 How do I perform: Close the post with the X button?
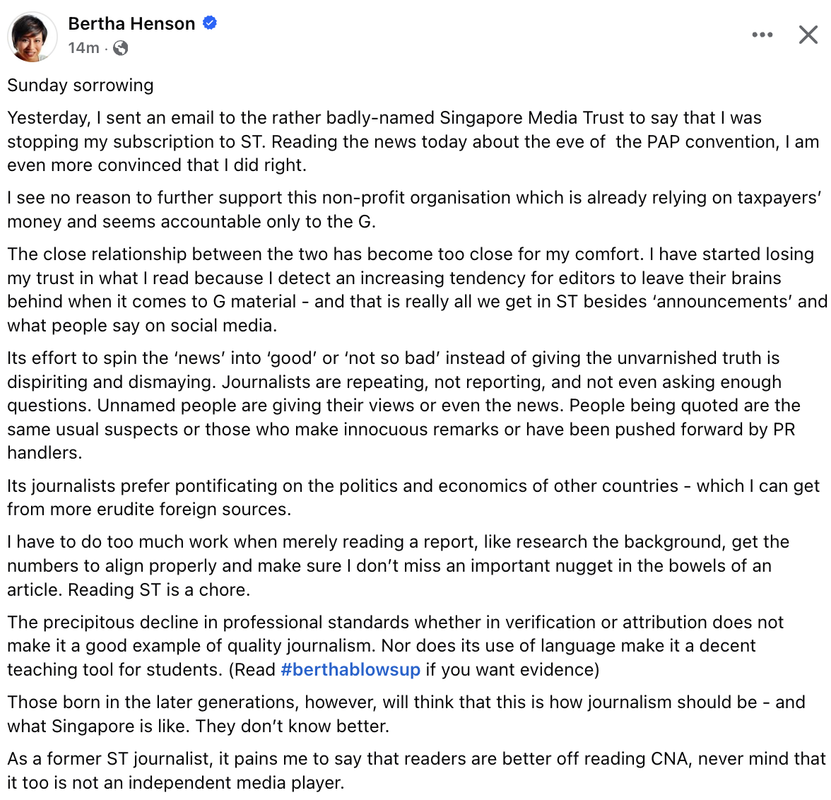tap(808, 35)
